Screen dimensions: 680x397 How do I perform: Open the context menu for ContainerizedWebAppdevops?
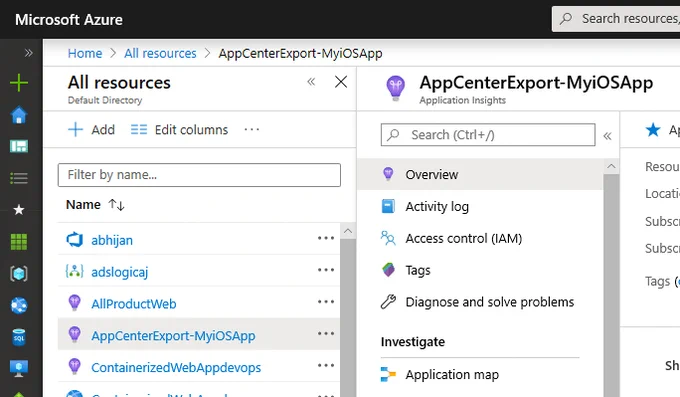tap(326, 365)
